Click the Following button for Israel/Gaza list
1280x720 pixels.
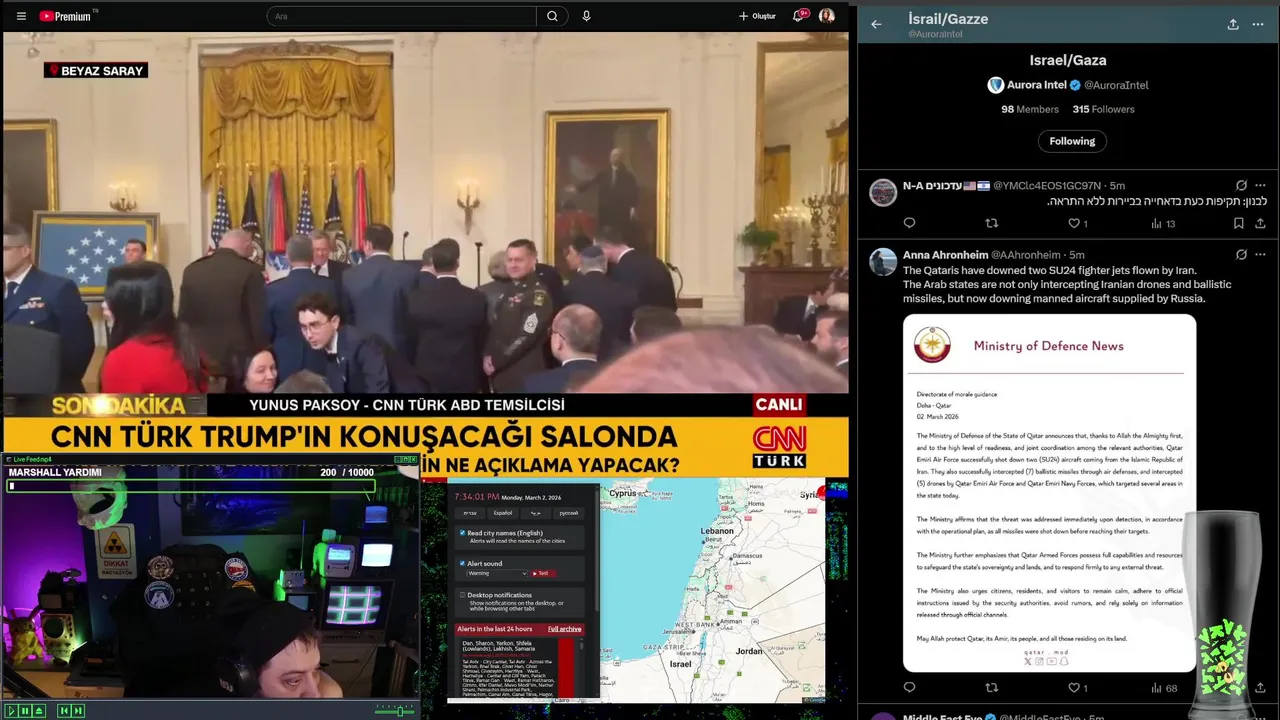(1072, 141)
